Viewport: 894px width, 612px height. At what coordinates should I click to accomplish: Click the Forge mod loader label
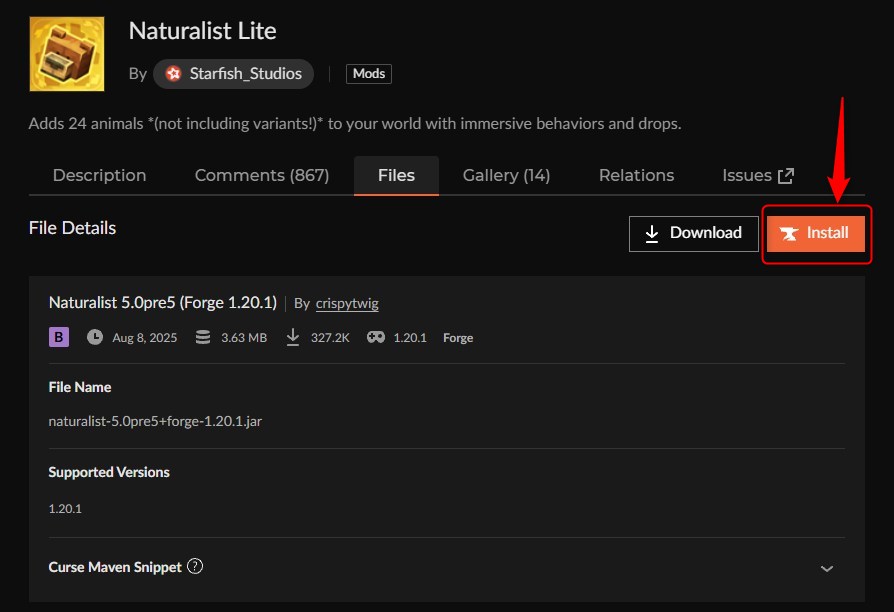click(458, 338)
